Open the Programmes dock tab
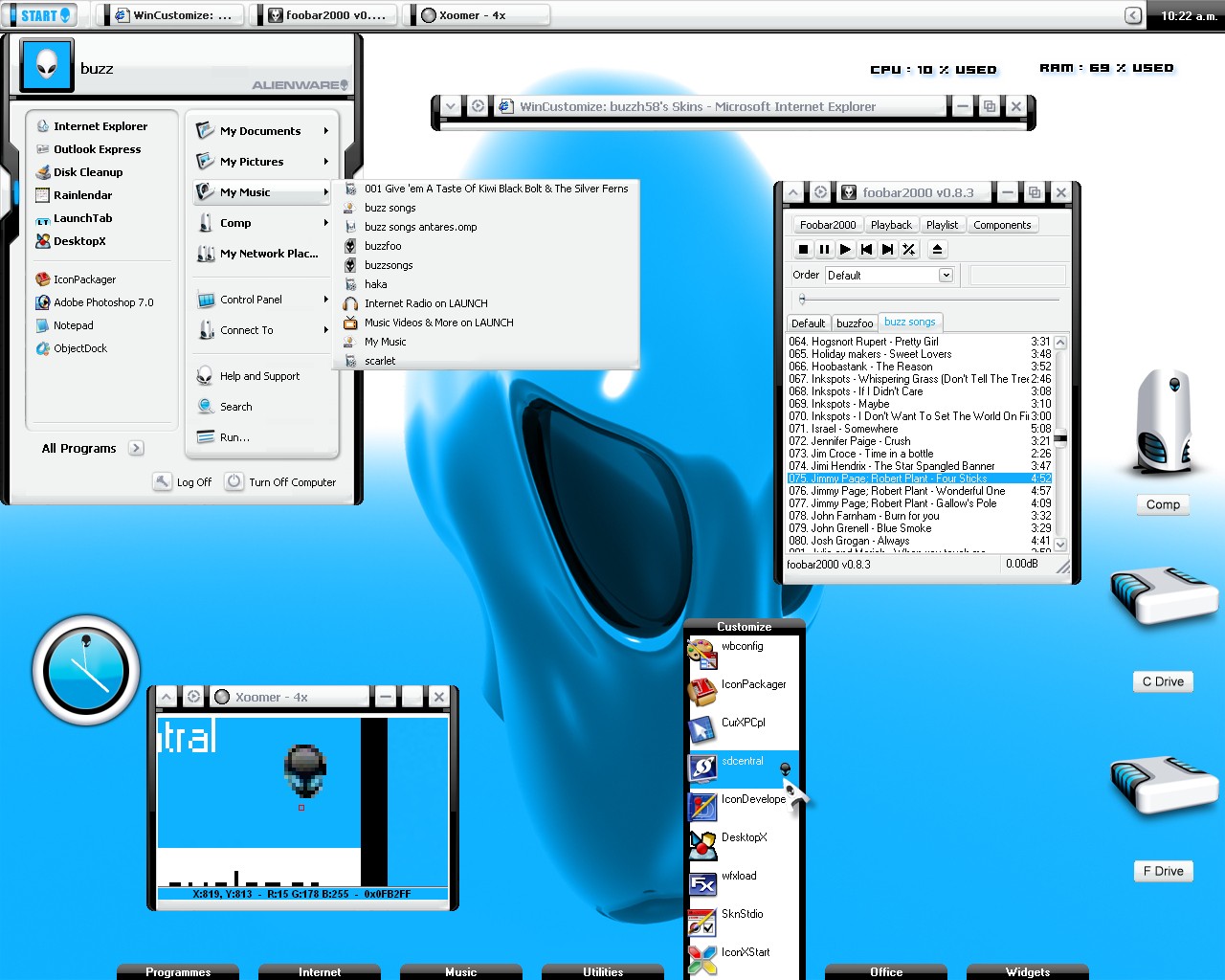This screenshot has height=980, width=1225. 178,972
